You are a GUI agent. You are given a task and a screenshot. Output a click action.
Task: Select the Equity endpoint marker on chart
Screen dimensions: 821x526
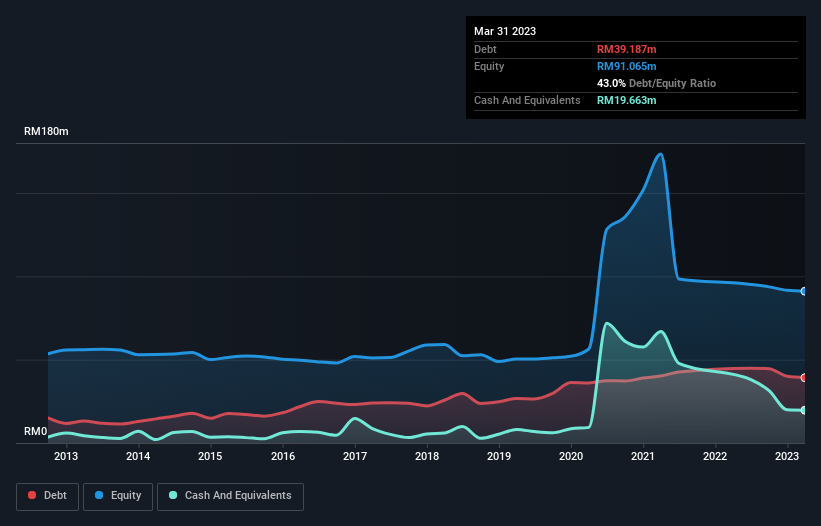click(804, 292)
